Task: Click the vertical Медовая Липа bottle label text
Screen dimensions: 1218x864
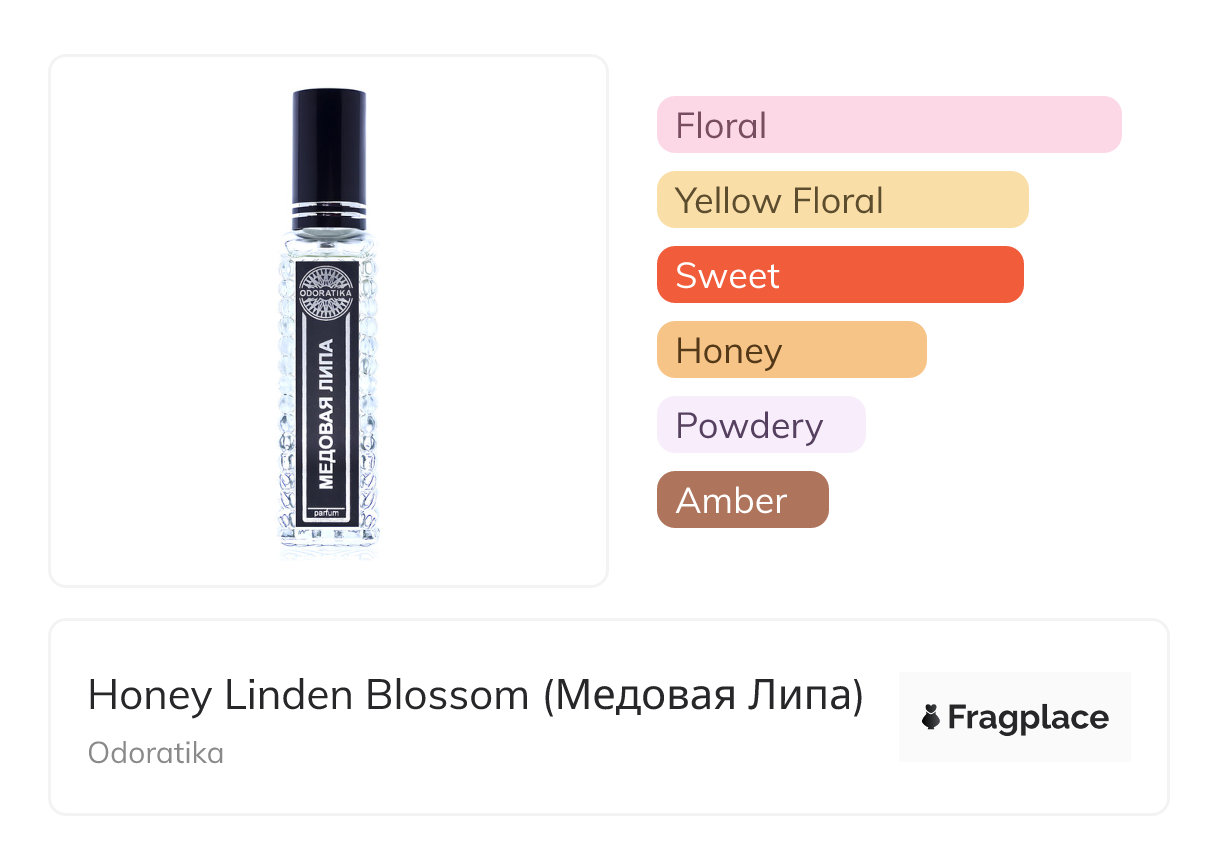Action: 328,414
